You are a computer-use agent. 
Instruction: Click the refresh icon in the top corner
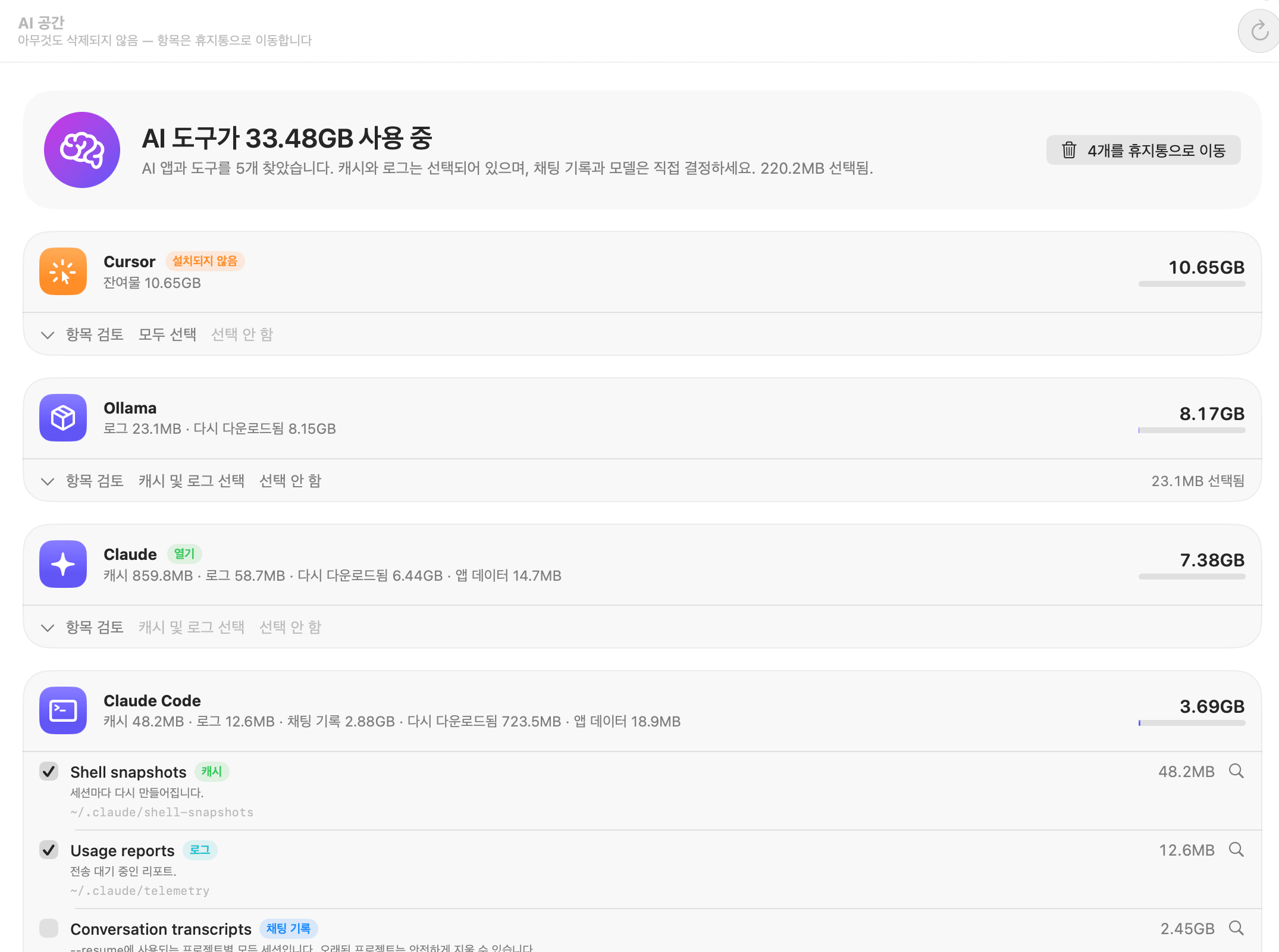tap(1259, 31)
